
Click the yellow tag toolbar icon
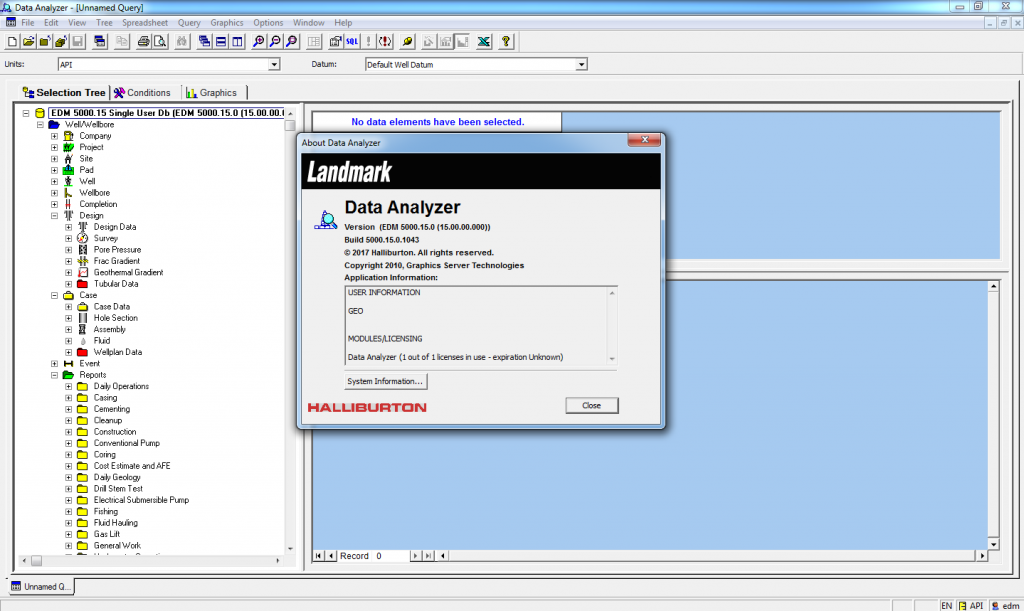(x=408, y=42)
